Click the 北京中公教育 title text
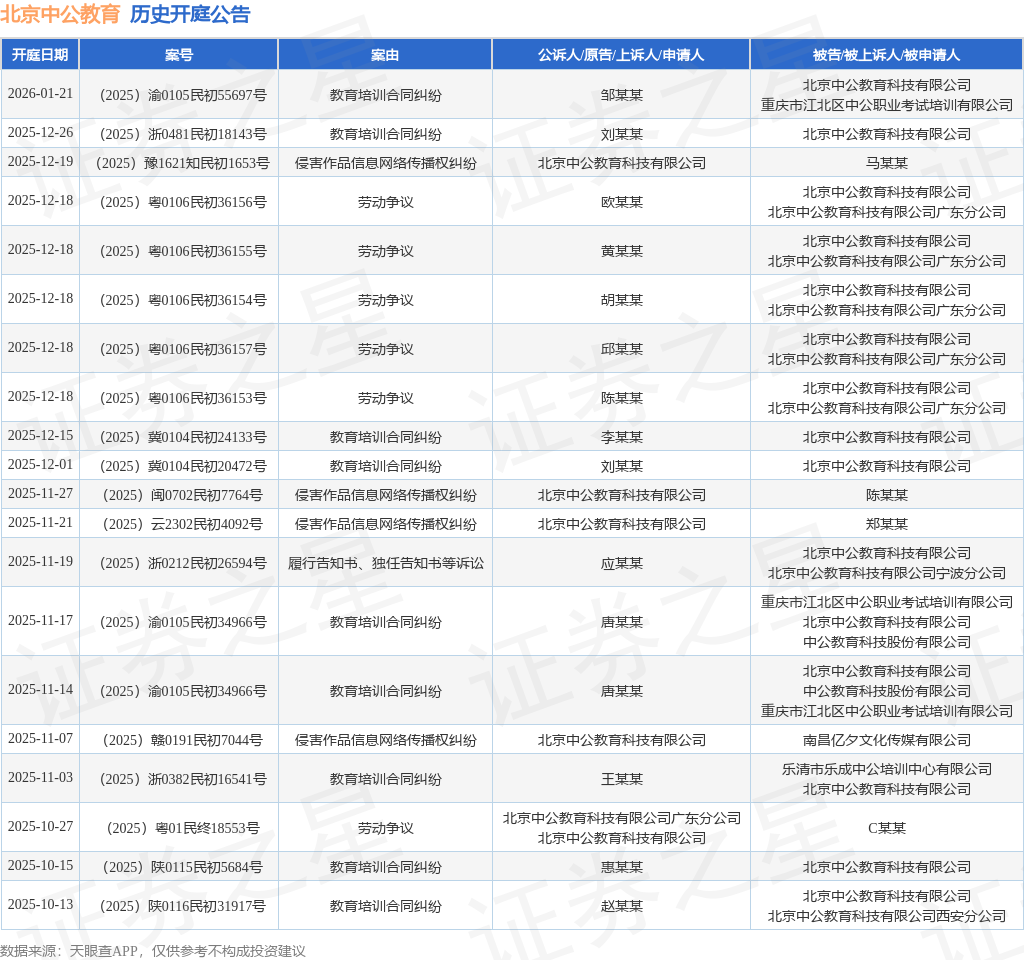 pos(60,14)
